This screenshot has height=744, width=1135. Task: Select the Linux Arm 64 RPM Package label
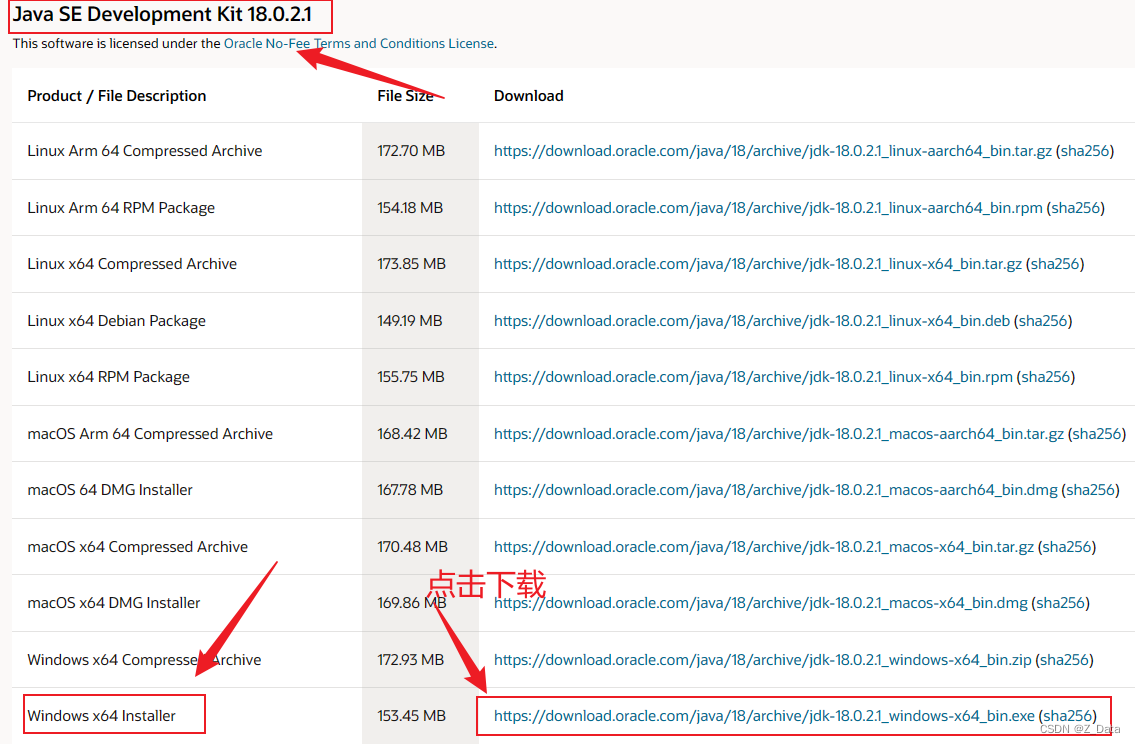pos(121,208)
